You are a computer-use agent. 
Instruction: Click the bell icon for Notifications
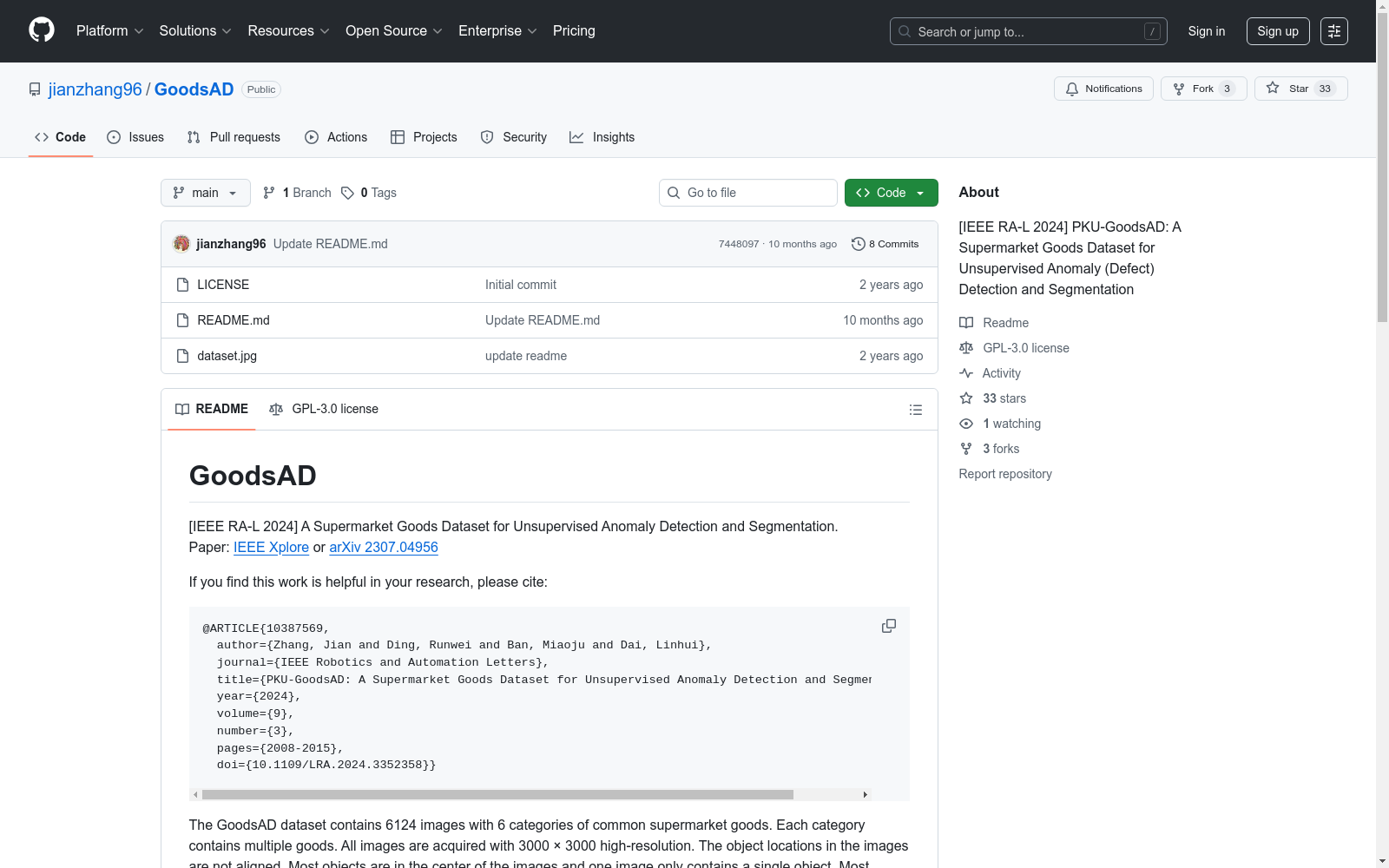[1072, 89]
